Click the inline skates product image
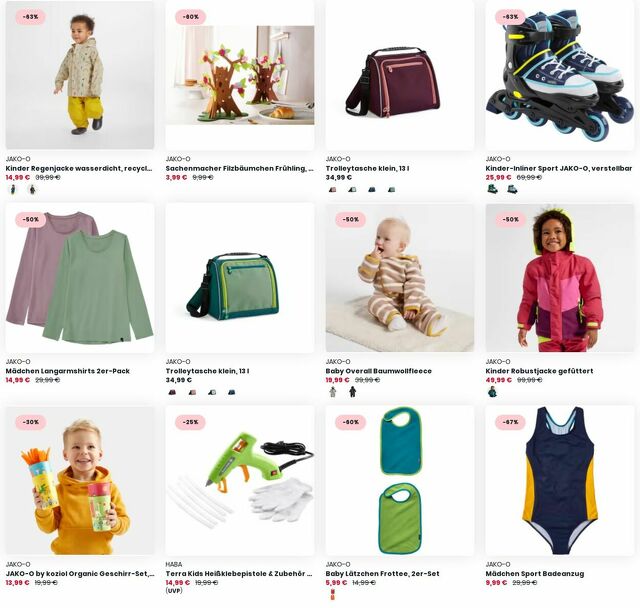Viewport: 640px width, 608px height. 560,75
